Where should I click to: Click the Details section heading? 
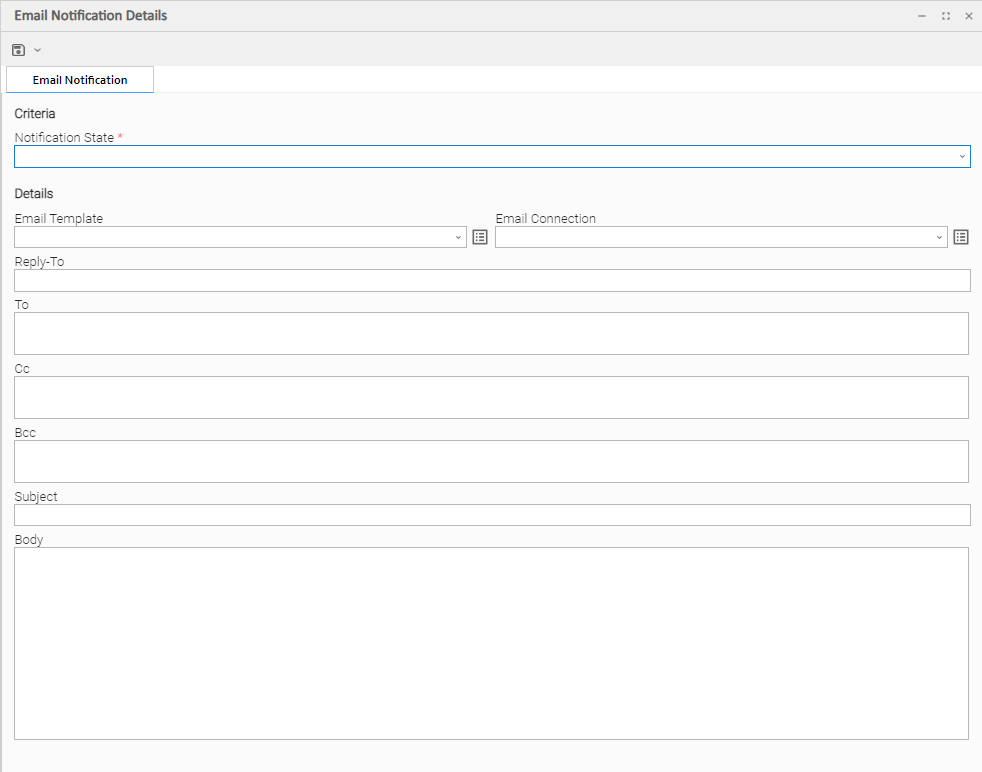pyautogui.click(x=34, y=194)
